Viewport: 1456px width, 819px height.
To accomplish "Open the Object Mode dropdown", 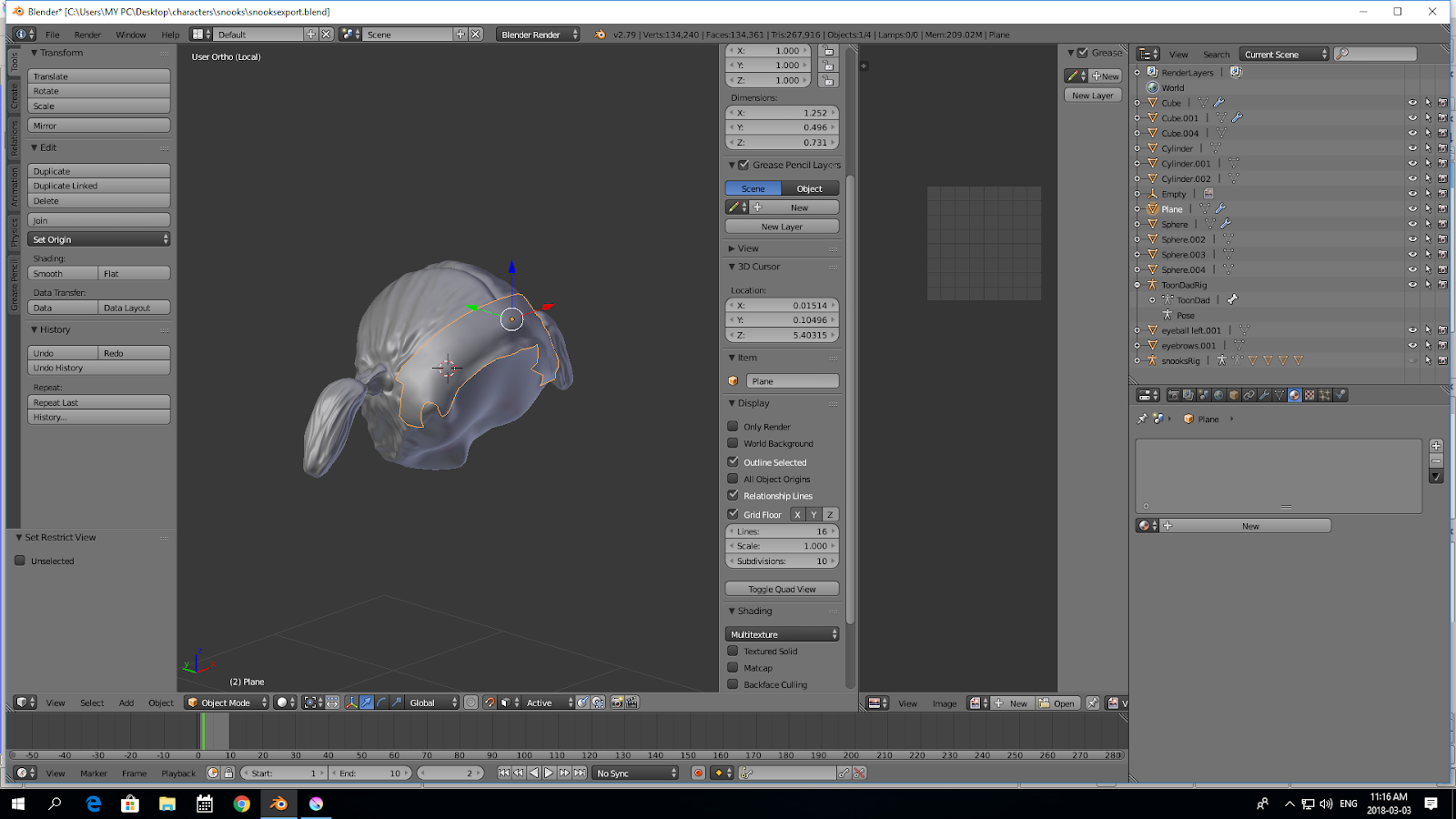I will [x=227, y=703].
